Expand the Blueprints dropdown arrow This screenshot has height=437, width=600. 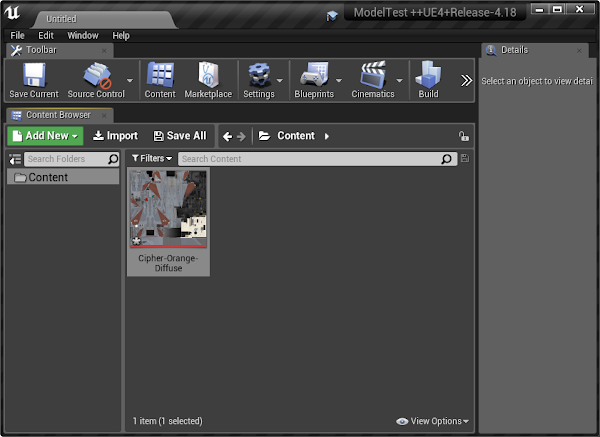tap(339, 80)
